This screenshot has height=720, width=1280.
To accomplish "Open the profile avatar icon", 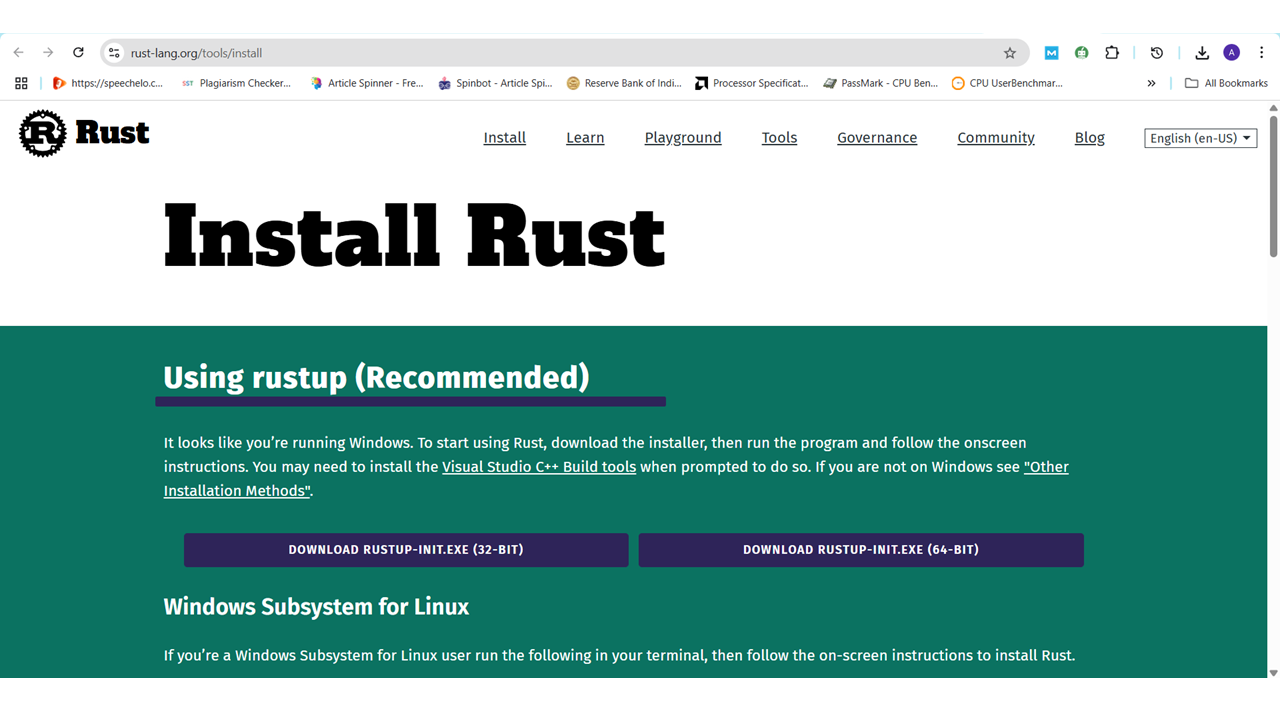I will click(x=1231, y=53).
